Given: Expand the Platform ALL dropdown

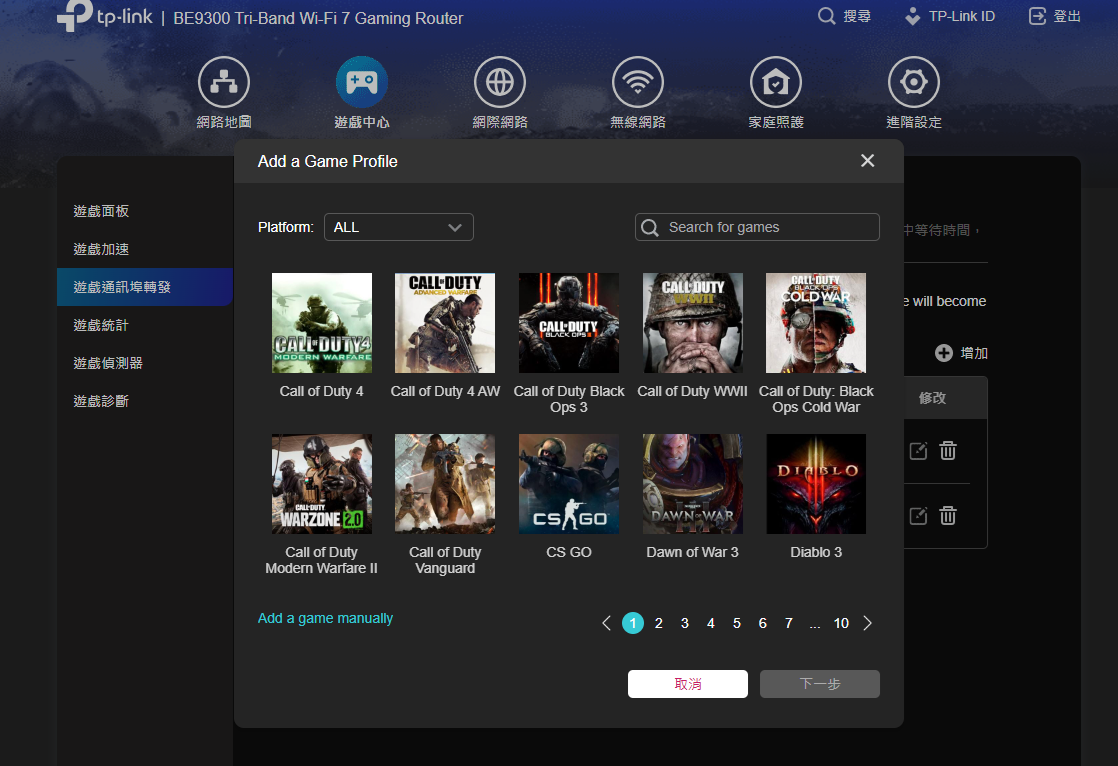Looking at the screenshot, I should click(x=399, y=227).
